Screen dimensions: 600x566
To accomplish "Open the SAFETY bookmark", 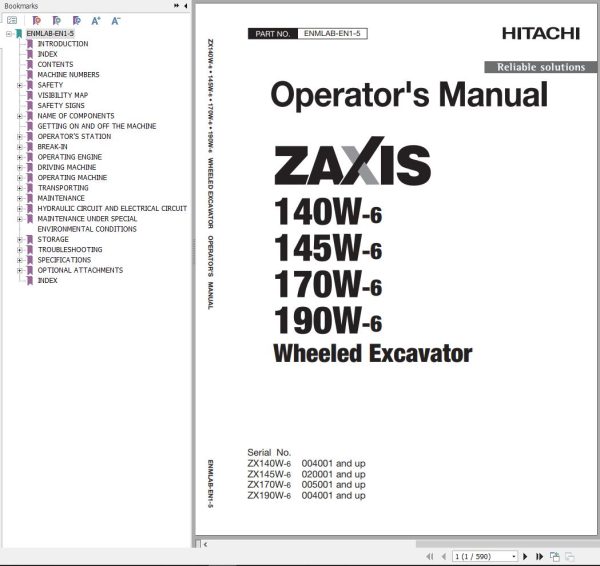I will [x=50, y=85].
